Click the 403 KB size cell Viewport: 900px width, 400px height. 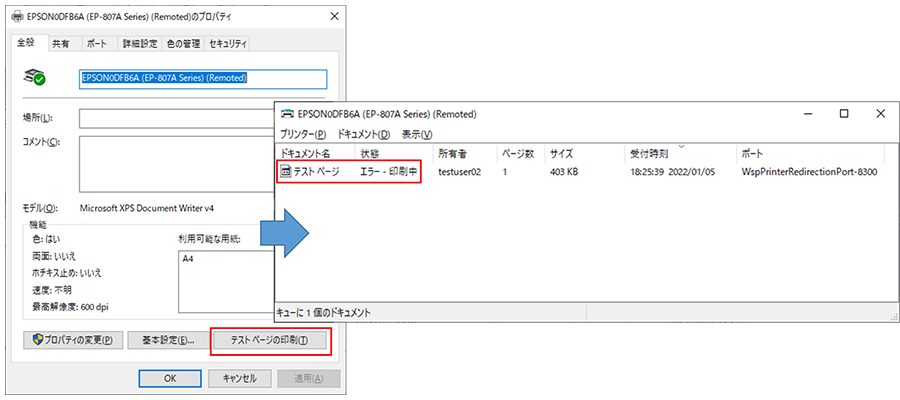click(x=564, y=172)
